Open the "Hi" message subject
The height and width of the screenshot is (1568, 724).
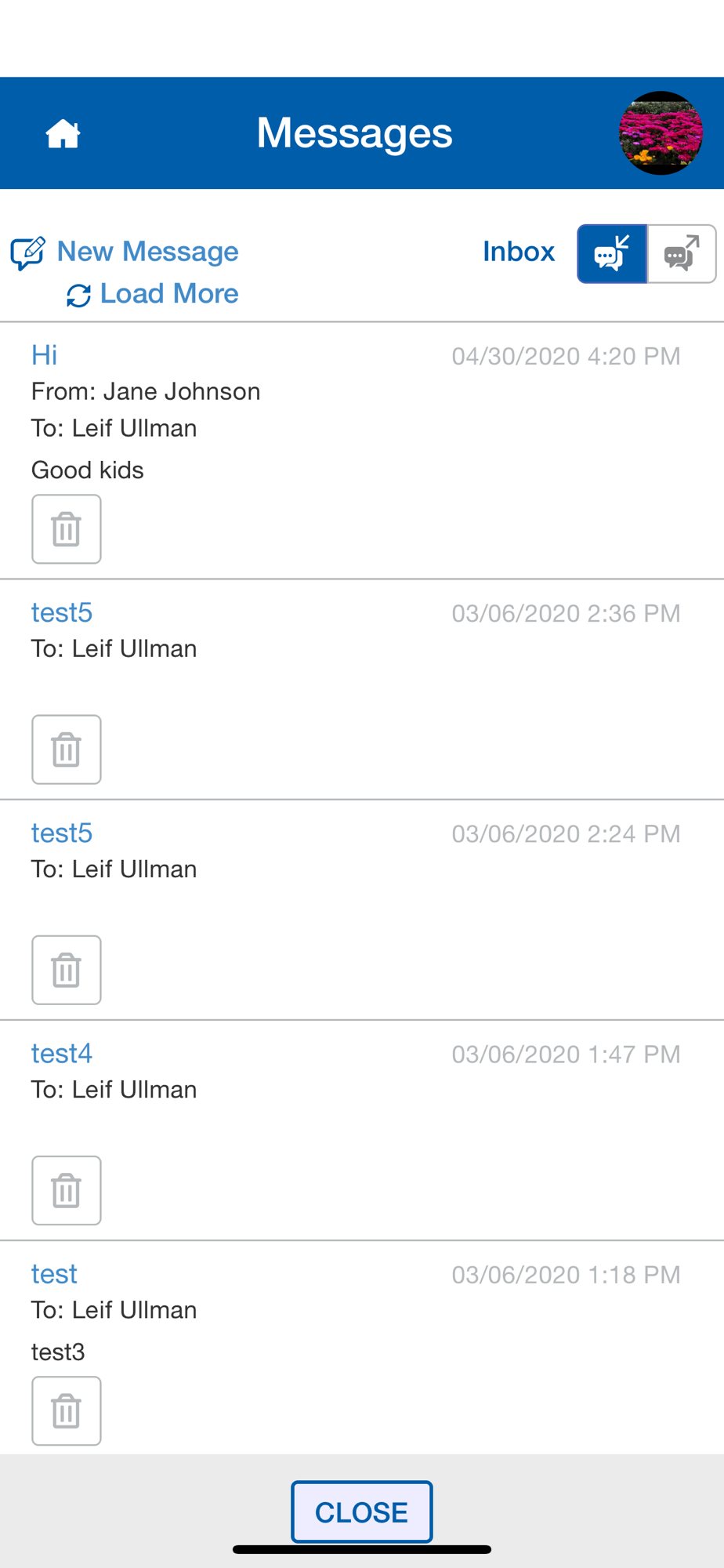[45, 355]
